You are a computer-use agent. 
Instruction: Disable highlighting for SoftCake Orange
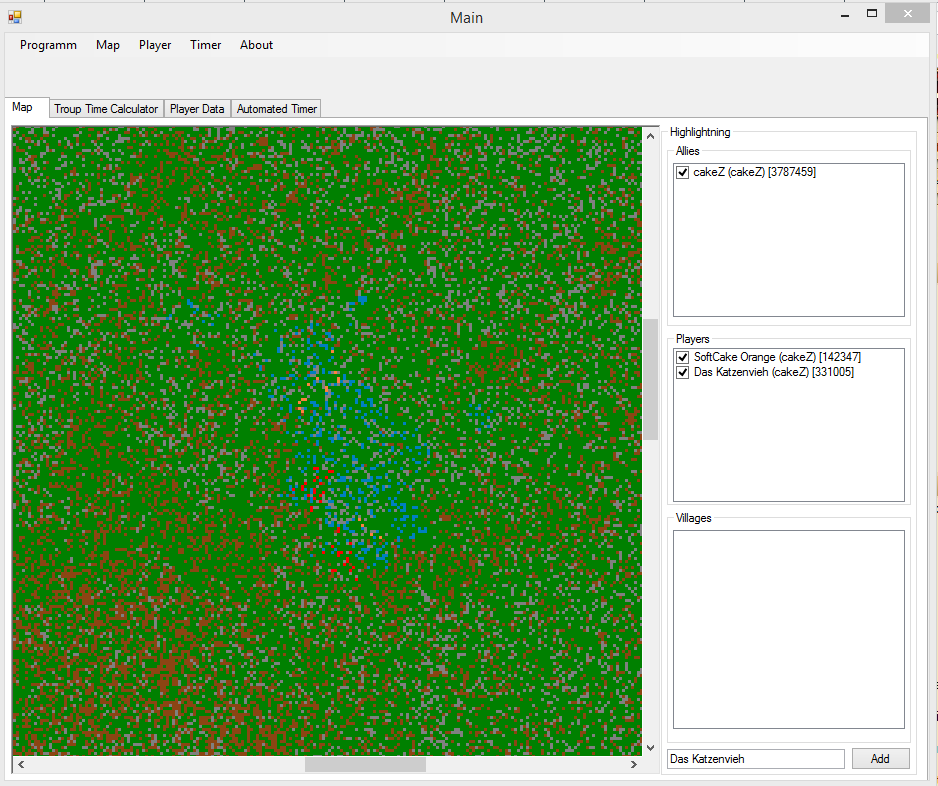point(681,357)
